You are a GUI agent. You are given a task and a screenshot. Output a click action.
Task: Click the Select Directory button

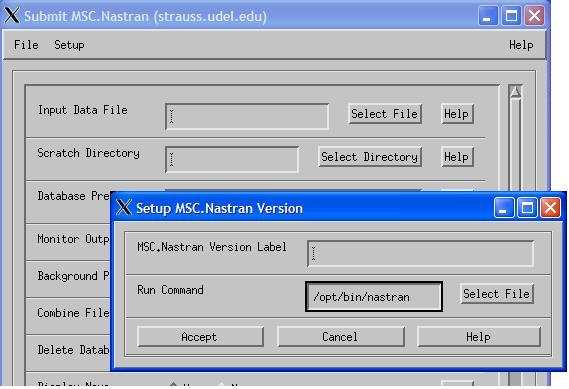coord(370,157)
